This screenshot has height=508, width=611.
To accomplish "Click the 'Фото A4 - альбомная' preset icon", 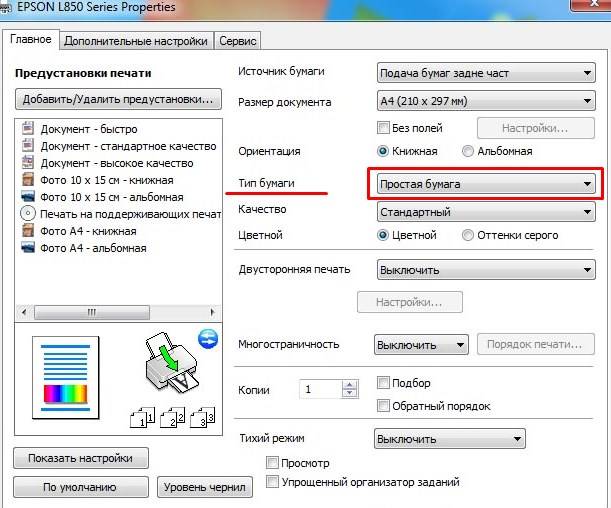I will 29,248.
